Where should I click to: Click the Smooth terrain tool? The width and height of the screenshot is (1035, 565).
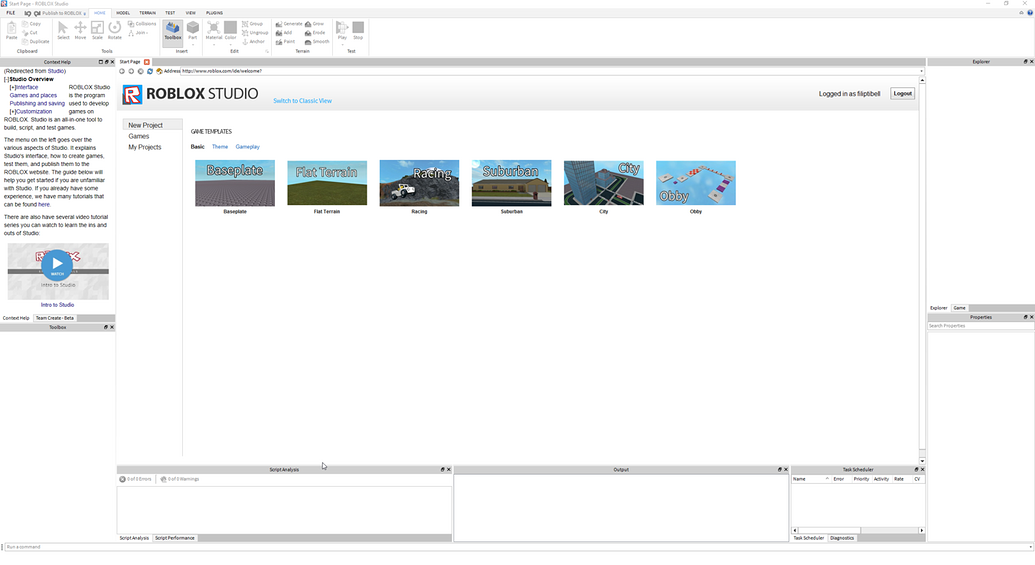tap(317, 41)
